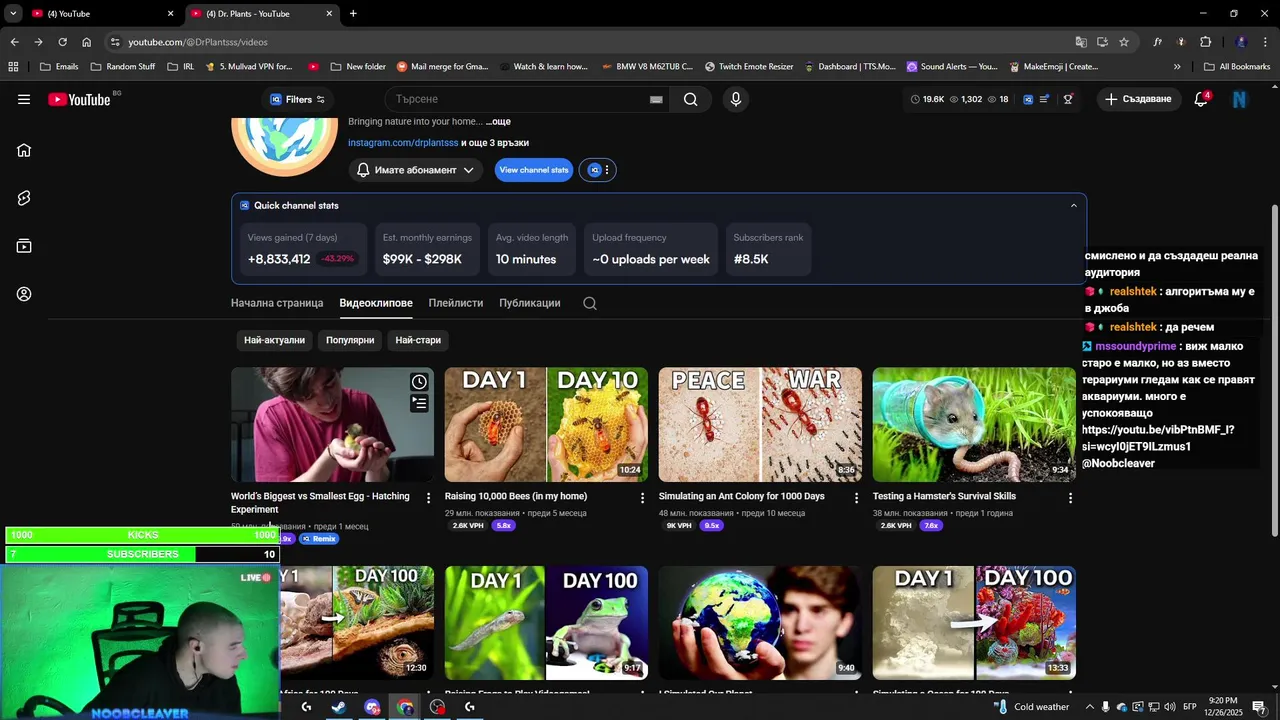
Task: Expand channel description with '...още'
Action: click(498, 121)
